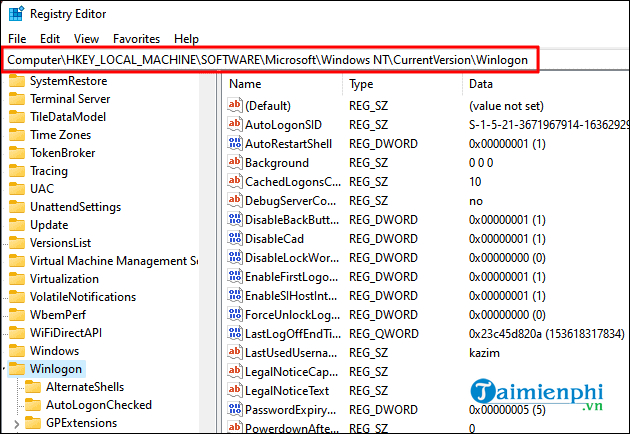
Task: Open the Edit menu
Action: (x=50, y=39)
